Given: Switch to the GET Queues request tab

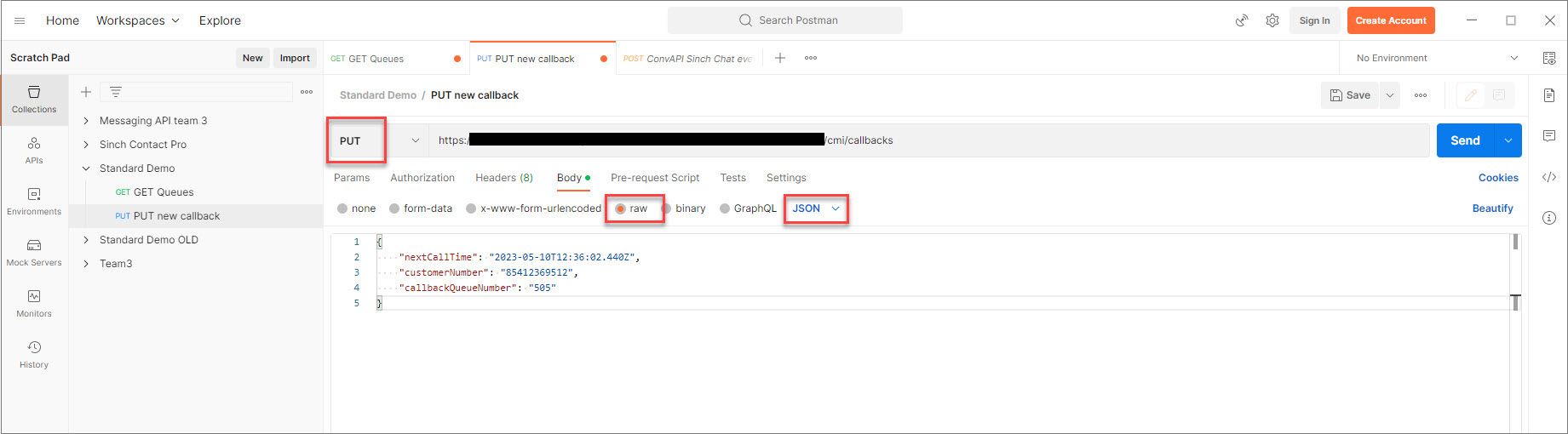Looking at the screenshot, I should (x=396, y=59).
